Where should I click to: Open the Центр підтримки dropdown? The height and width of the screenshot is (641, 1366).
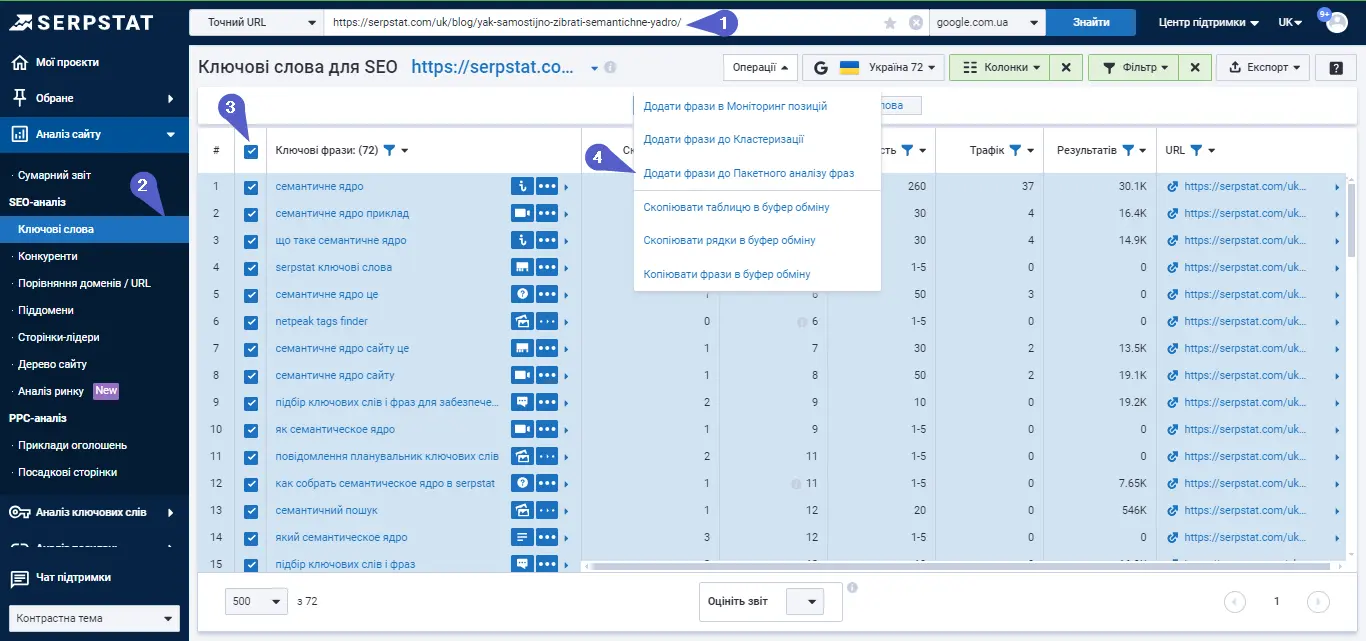[1208, 22]
